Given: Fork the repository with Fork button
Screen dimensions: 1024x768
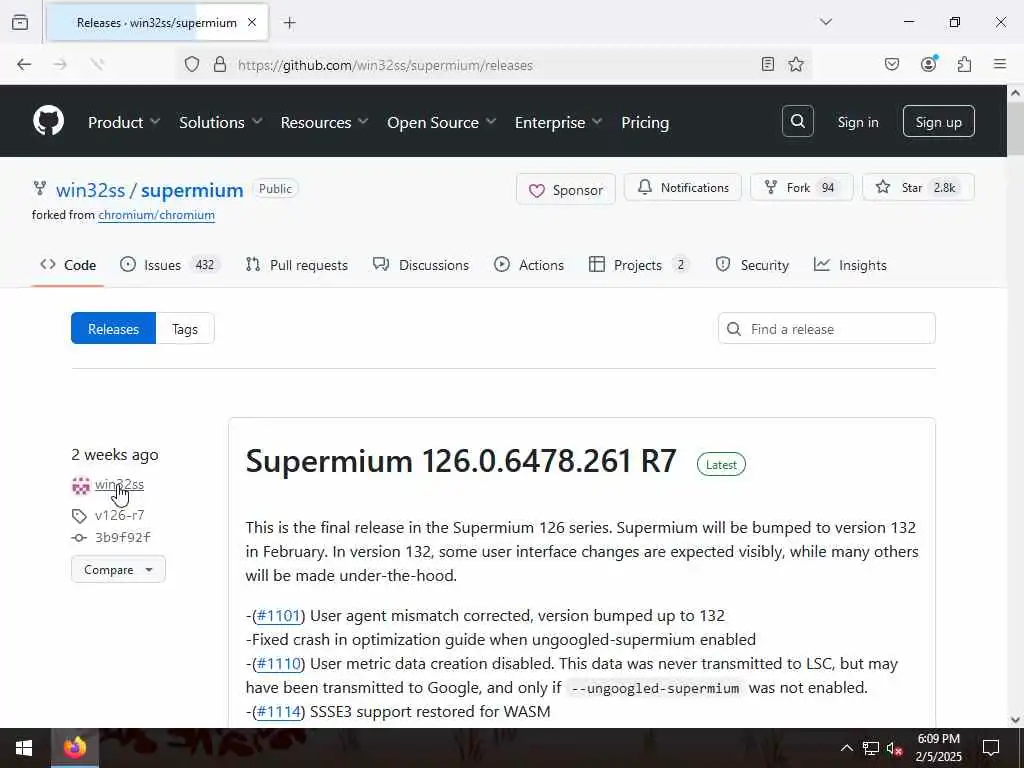Looking at the screenshot, I should pos(801,187).
